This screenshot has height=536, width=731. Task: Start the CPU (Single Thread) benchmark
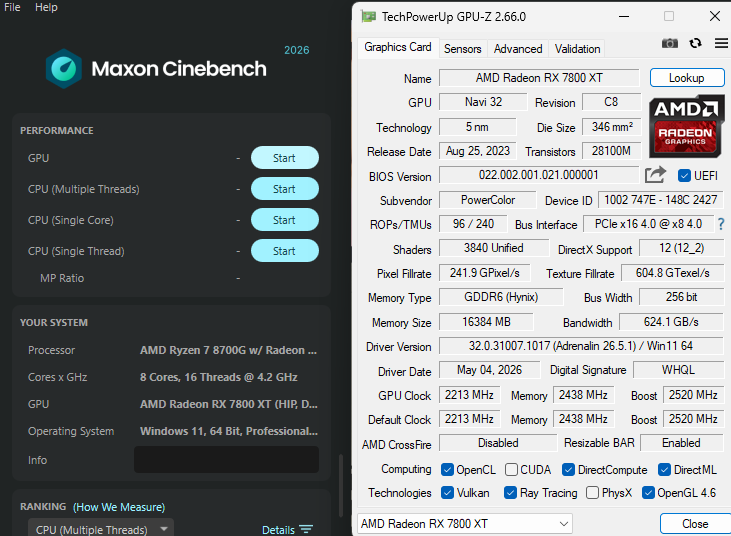pos(285,251)
